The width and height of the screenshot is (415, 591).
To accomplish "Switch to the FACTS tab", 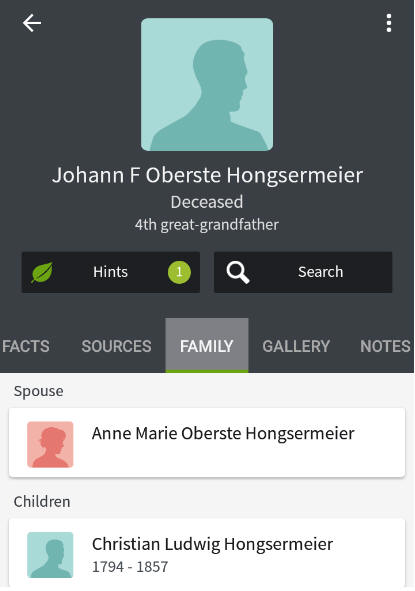I will point(26,346).
